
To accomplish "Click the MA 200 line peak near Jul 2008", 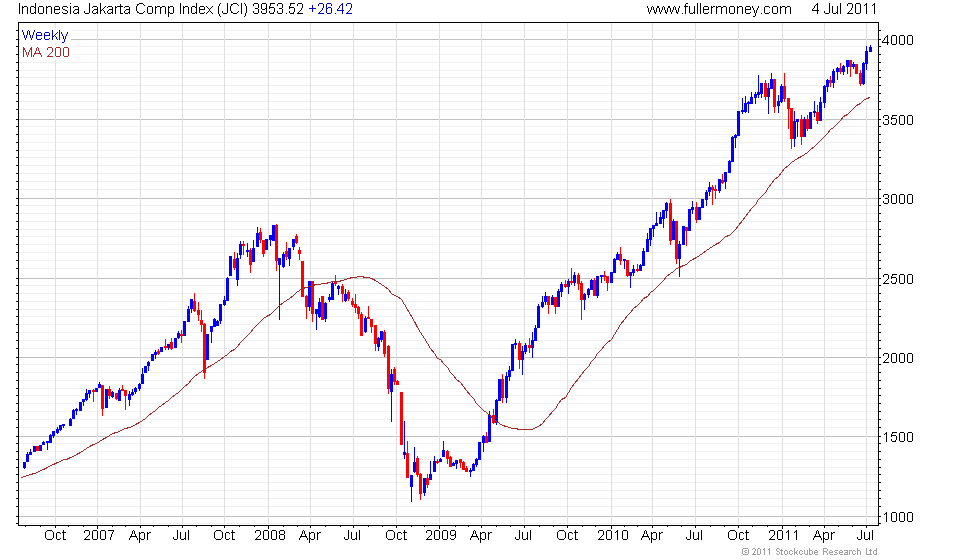I will (362, 277).
